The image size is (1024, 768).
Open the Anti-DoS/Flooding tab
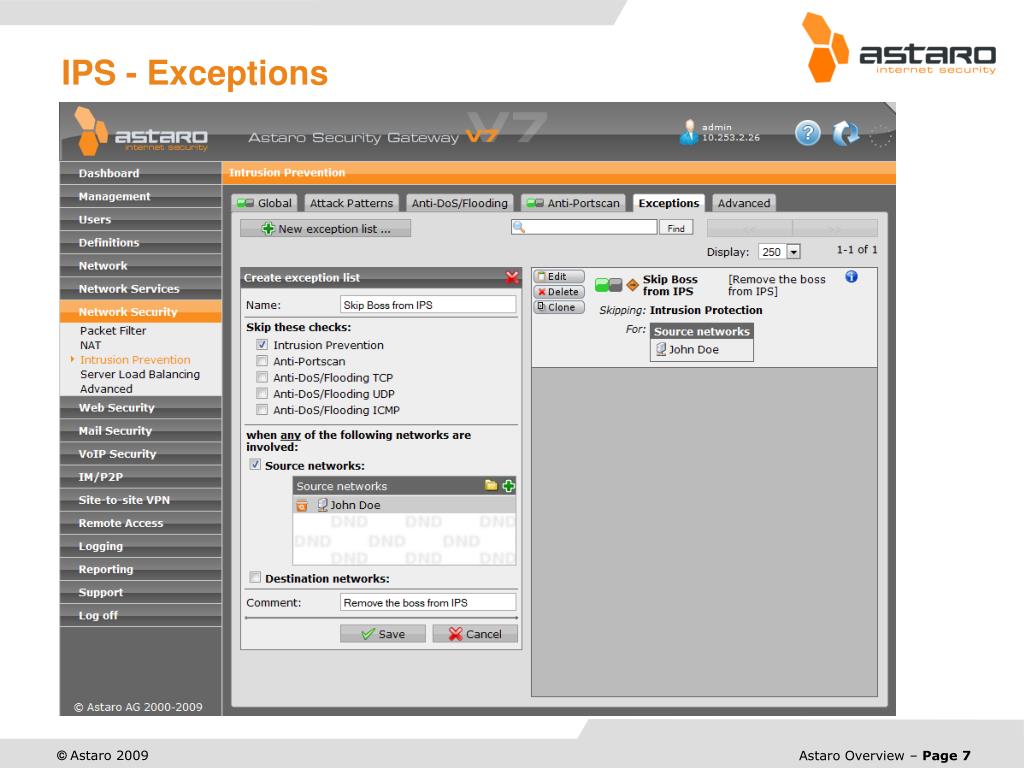460,203
